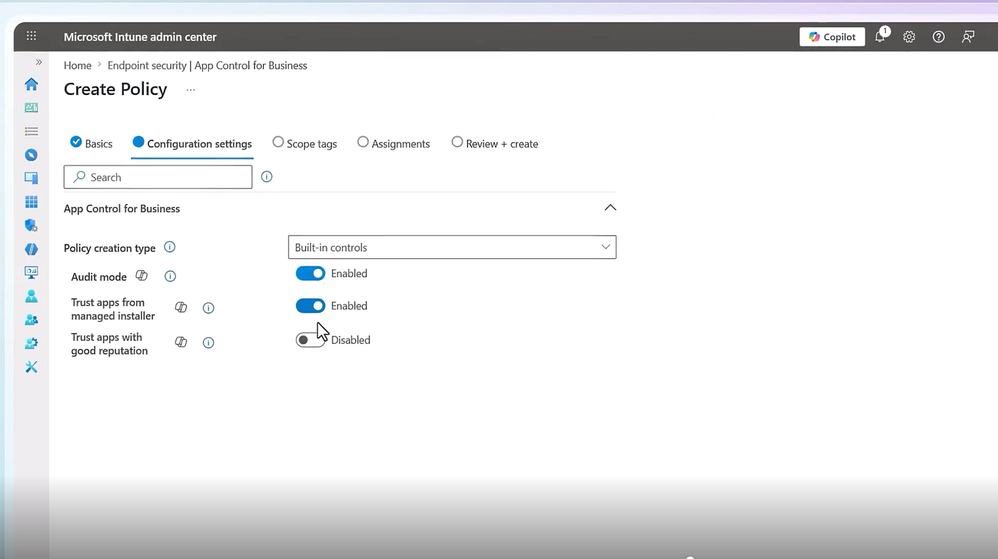Click Copilot icon for managed installer setting
This screenshot has width=998, height=559.
(x=181, y=308)
